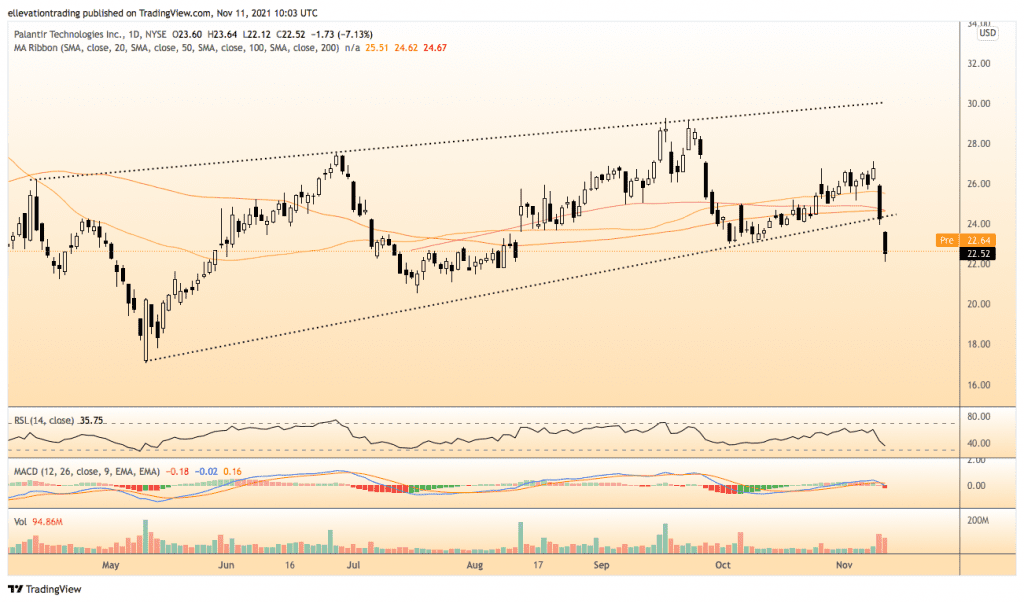Click the MACD (12, 26, close, 9, EMA, EMA) label
The width and height of the screenshot is (1024, 603).
point(86,471)
